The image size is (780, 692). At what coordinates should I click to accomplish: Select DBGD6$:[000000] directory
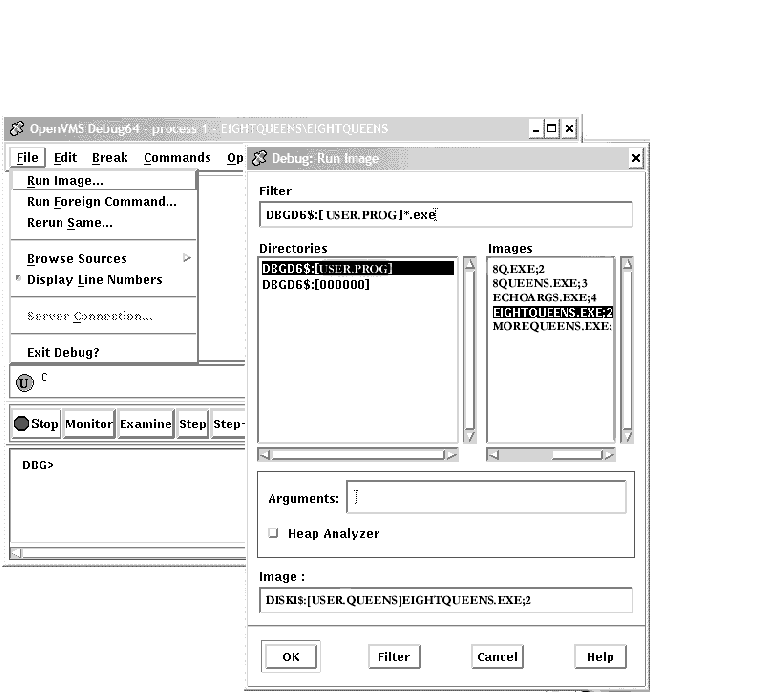[x=316, y=284]
